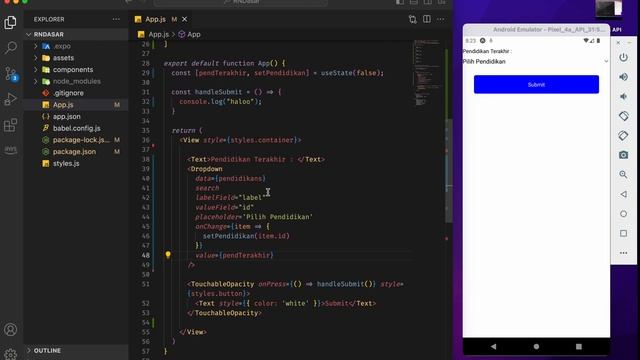Open Explorer more actions ellipsis
Viewport: 640px width, 360px height.
tap(116, 19)
